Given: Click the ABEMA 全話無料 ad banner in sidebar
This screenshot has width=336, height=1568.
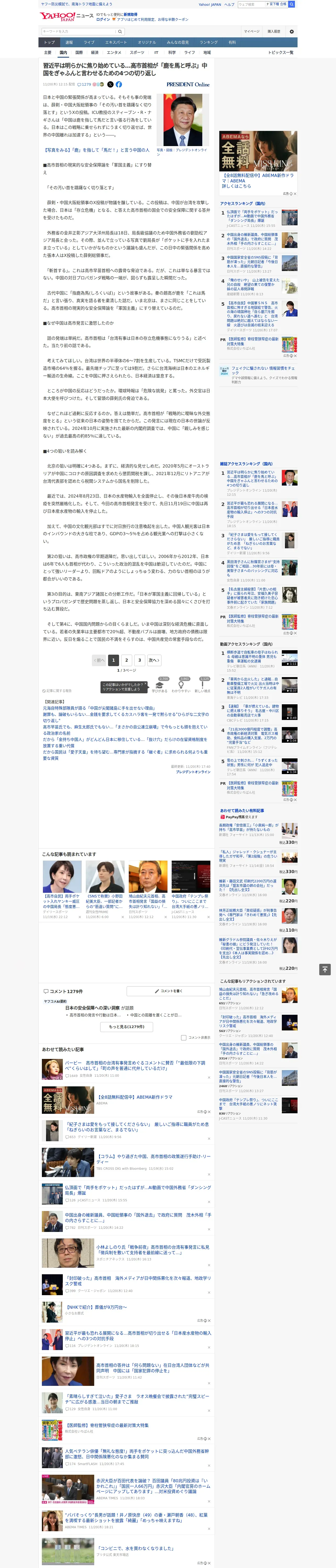Looking at the screenshot, I should [x=259, y=151].
